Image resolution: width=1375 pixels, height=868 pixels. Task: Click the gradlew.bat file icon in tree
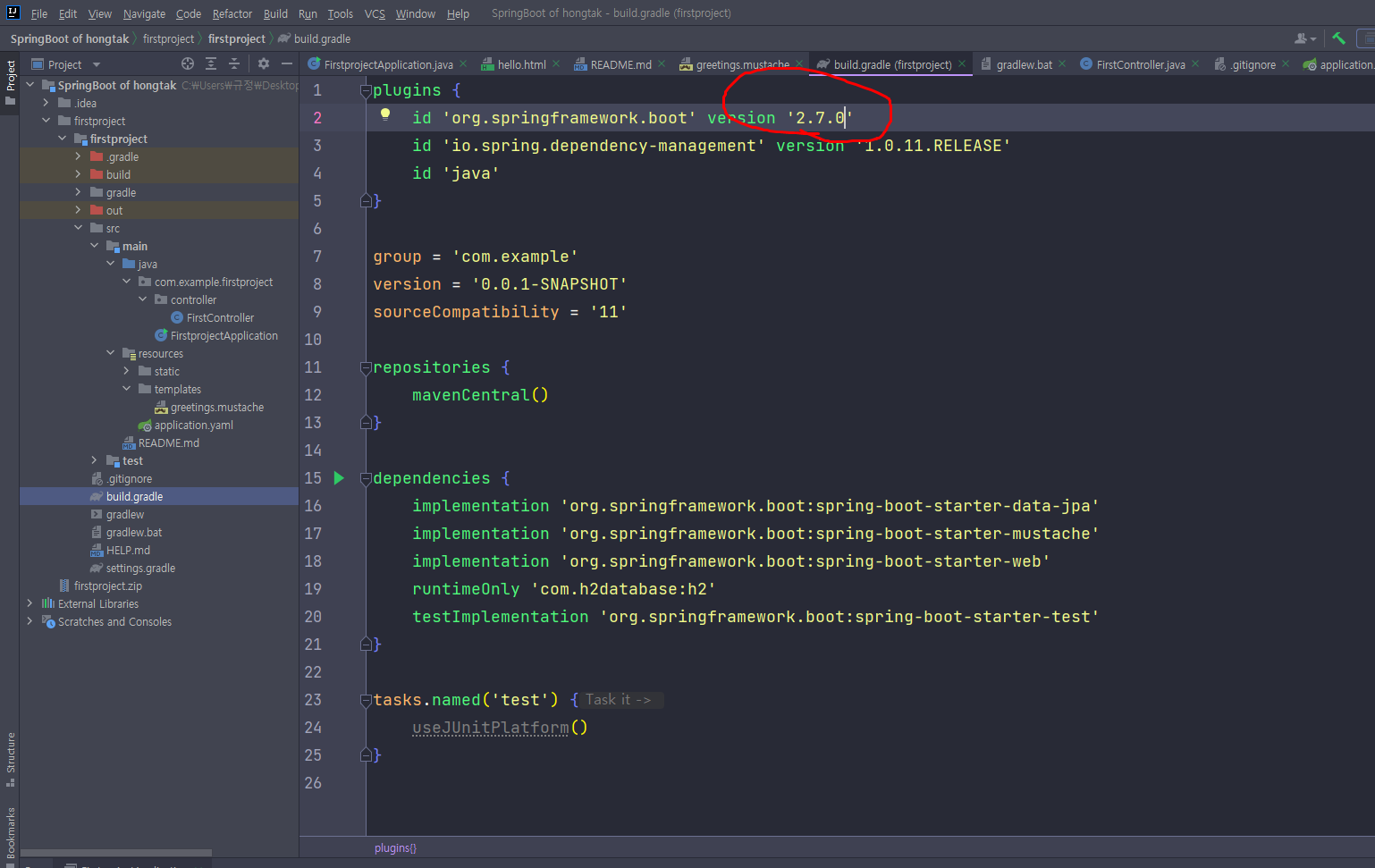[97, 532]
